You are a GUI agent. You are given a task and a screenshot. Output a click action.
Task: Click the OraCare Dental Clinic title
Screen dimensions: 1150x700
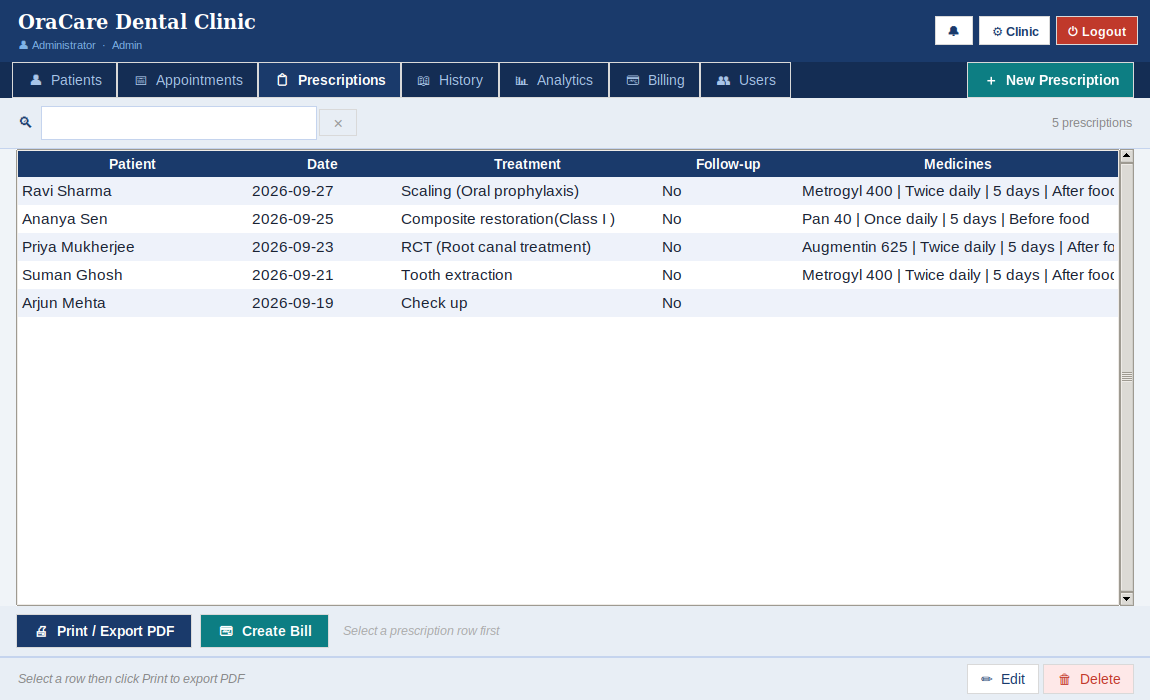136,21
